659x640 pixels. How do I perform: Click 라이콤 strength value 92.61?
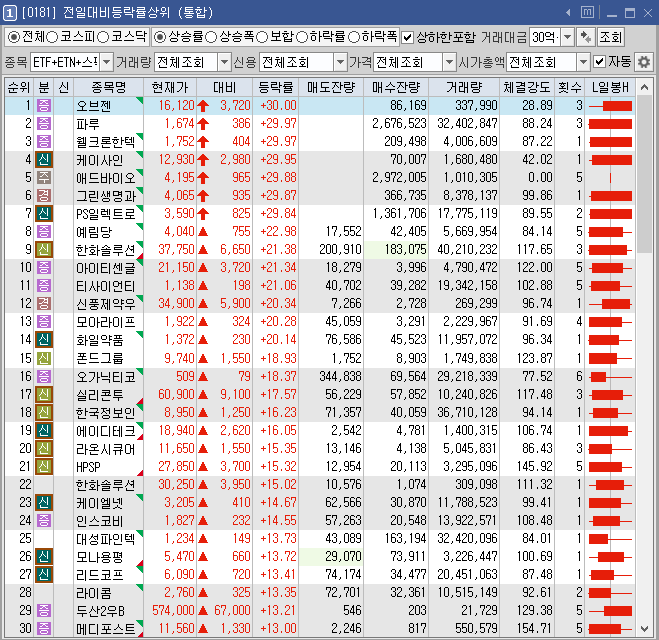tap(537, 593)
